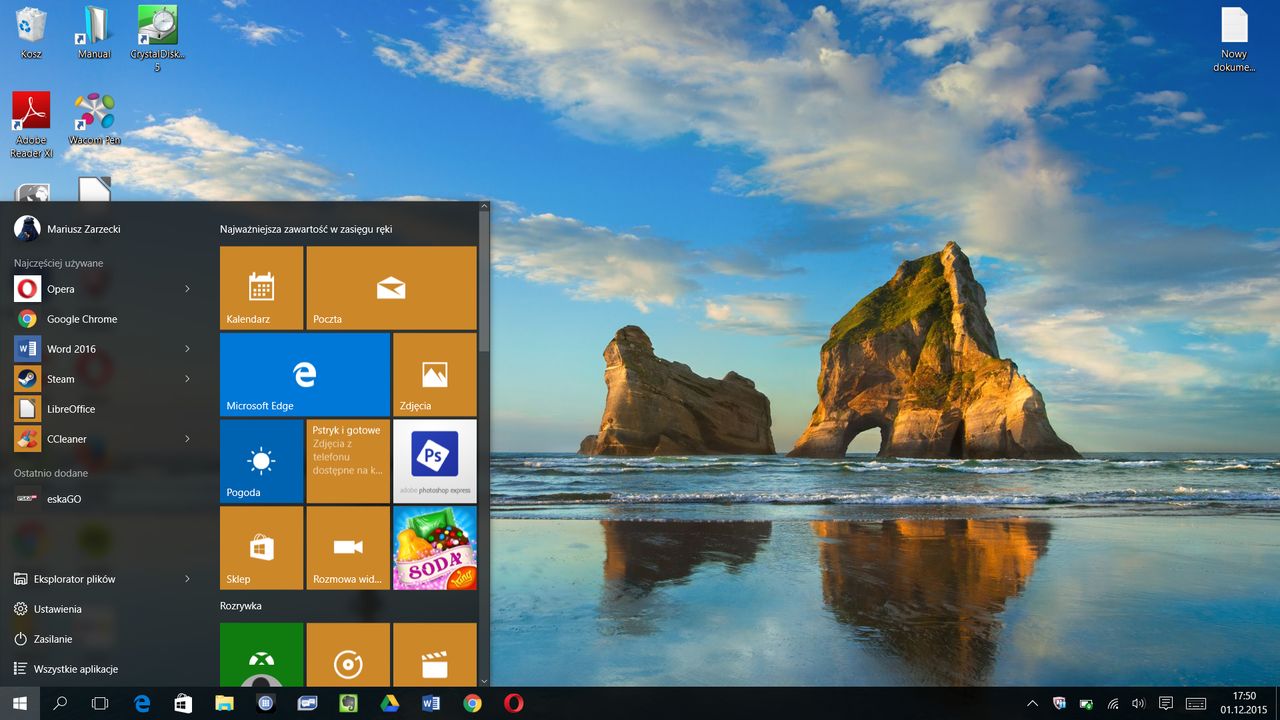
Task: Open the Mariusz Zarzecki account menu
Action: [68, 229]
